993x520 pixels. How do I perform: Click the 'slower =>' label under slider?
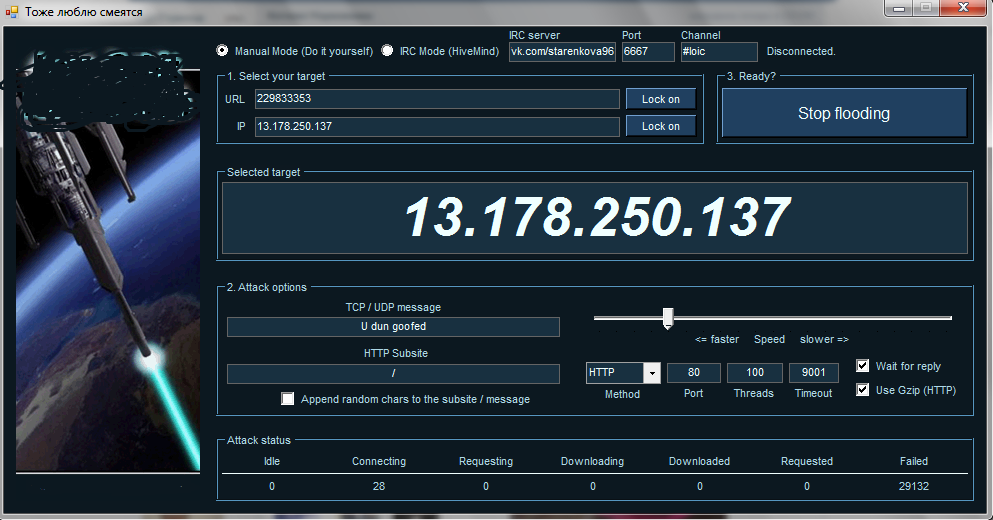point(824,339)
